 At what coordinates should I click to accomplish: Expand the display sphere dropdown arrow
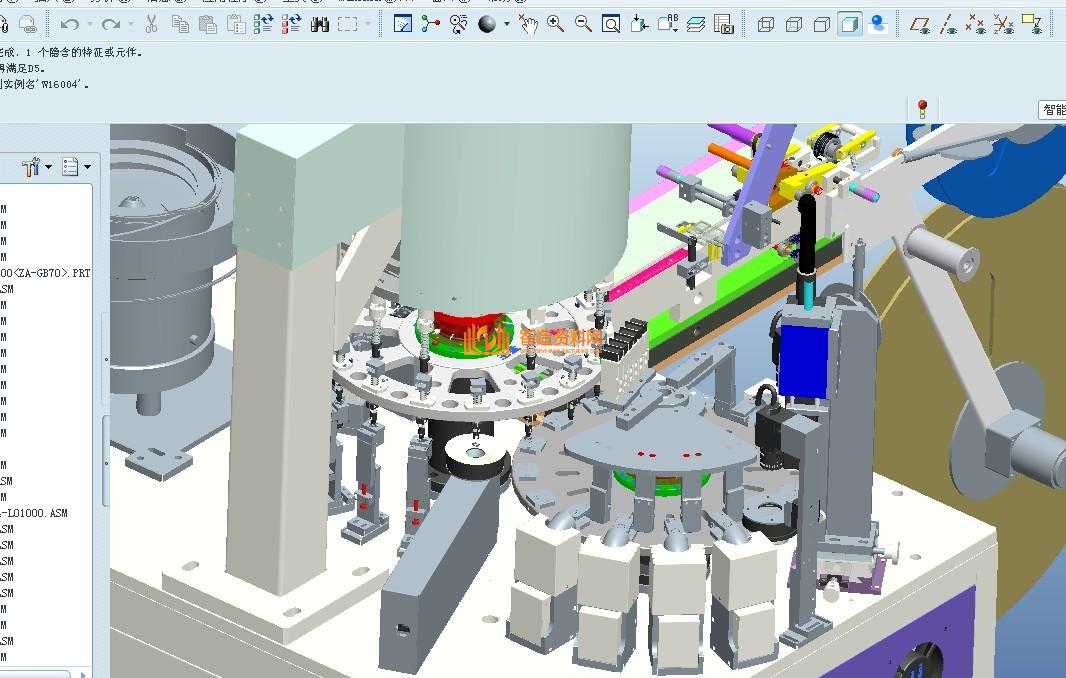(x=507, y=24)
